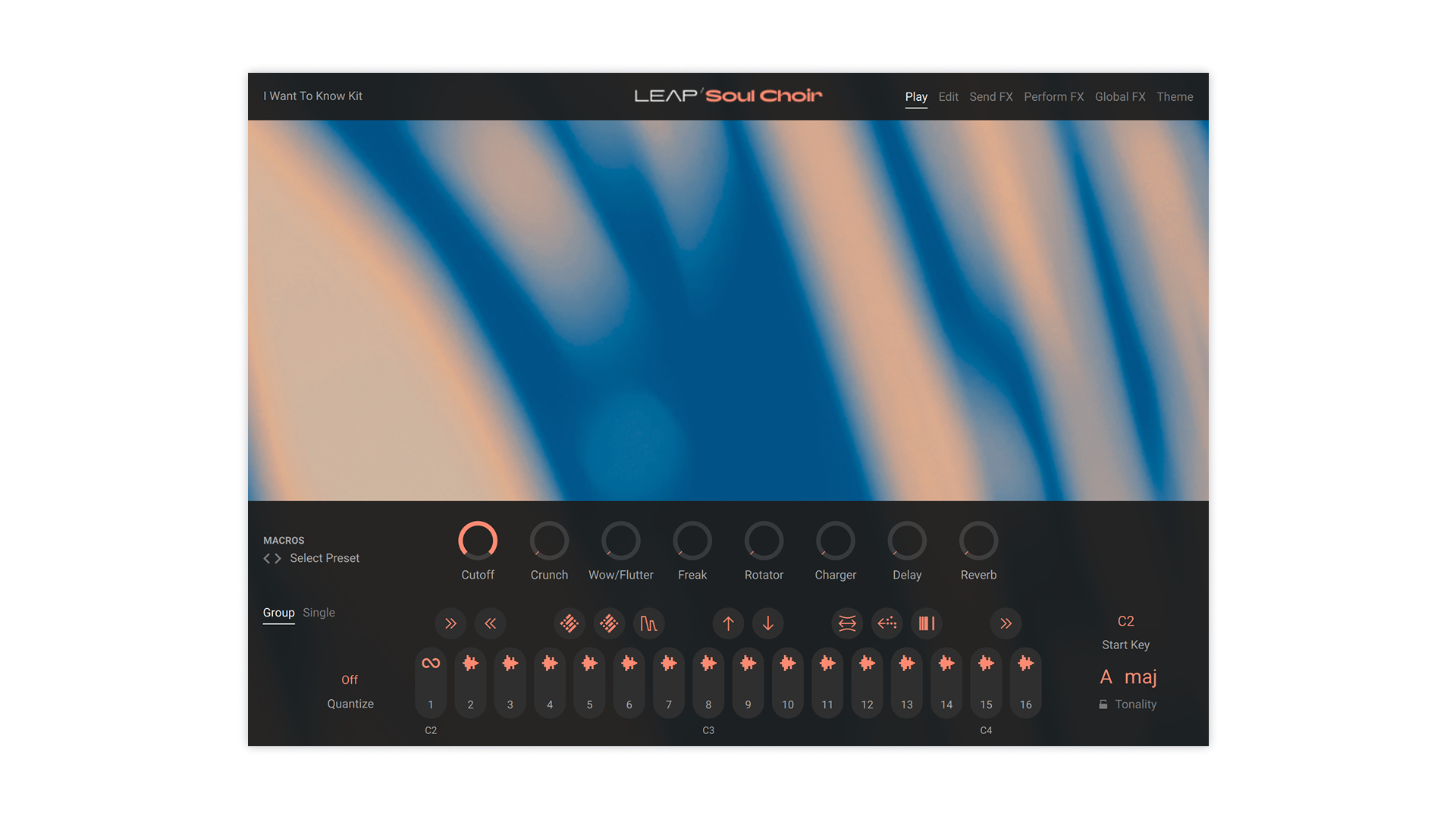Click the dotted left-arrow effect icon
The image size is (1456, 819).
click(886, 623)
